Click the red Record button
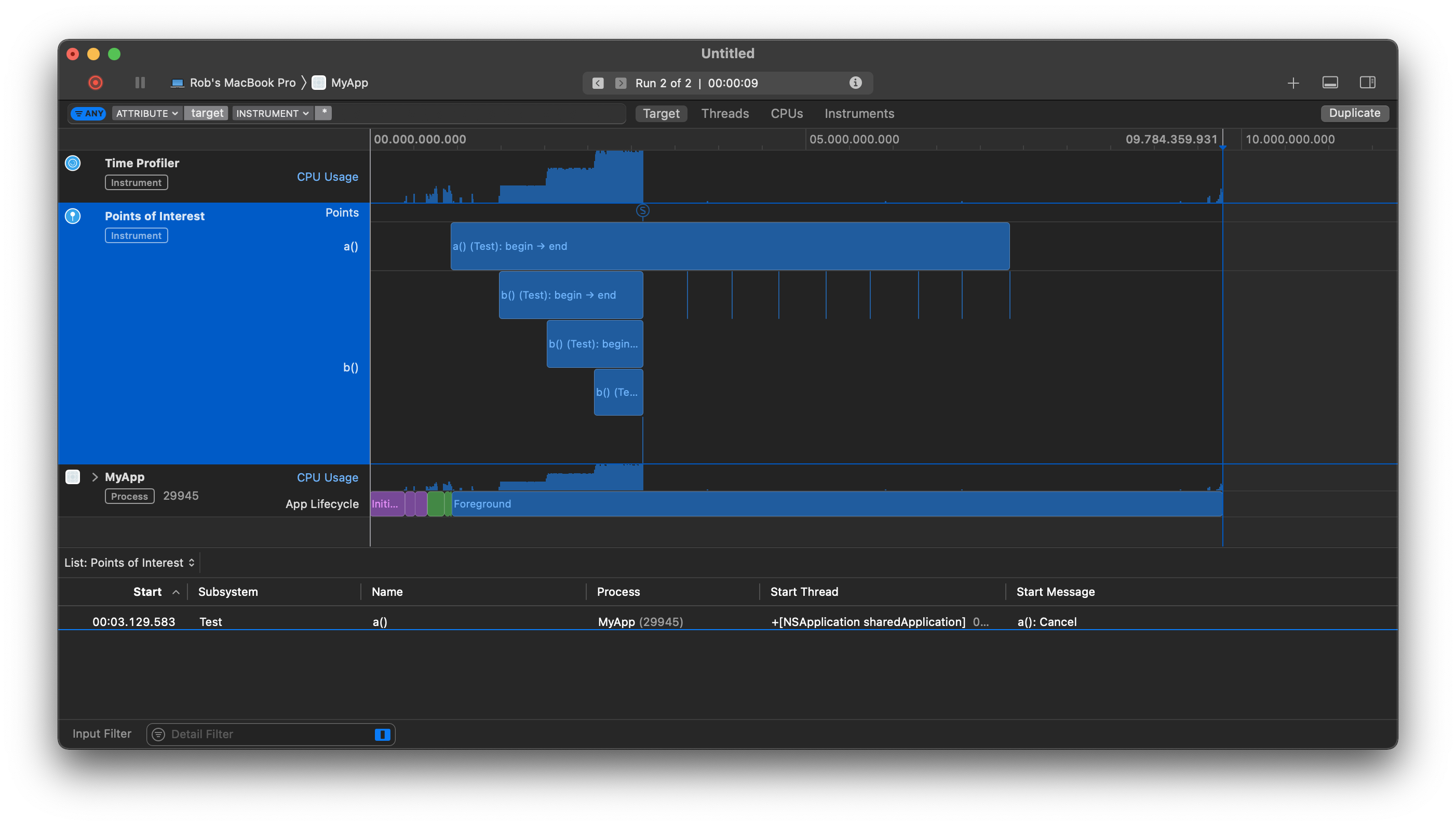 point(95,83)
